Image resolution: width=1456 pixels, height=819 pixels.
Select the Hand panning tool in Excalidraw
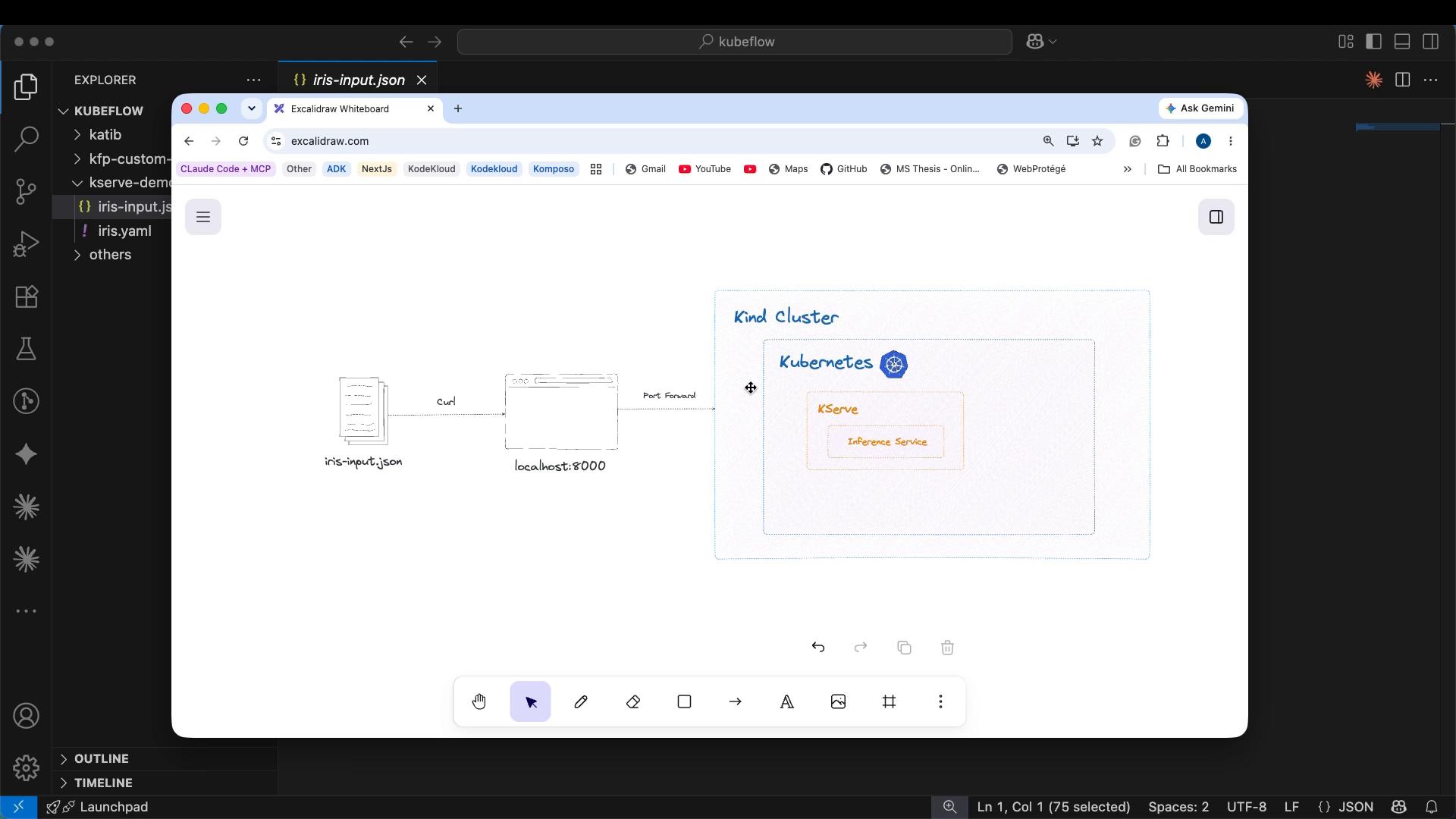coord(479,701)
